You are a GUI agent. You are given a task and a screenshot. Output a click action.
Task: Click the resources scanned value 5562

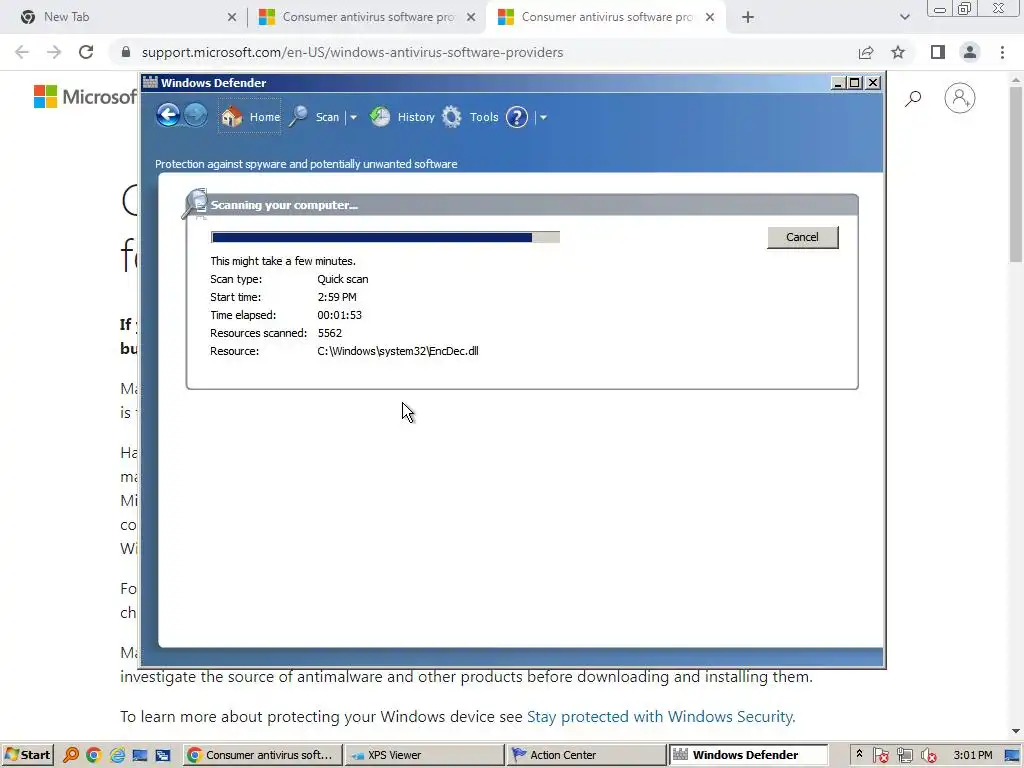(330, 333)
